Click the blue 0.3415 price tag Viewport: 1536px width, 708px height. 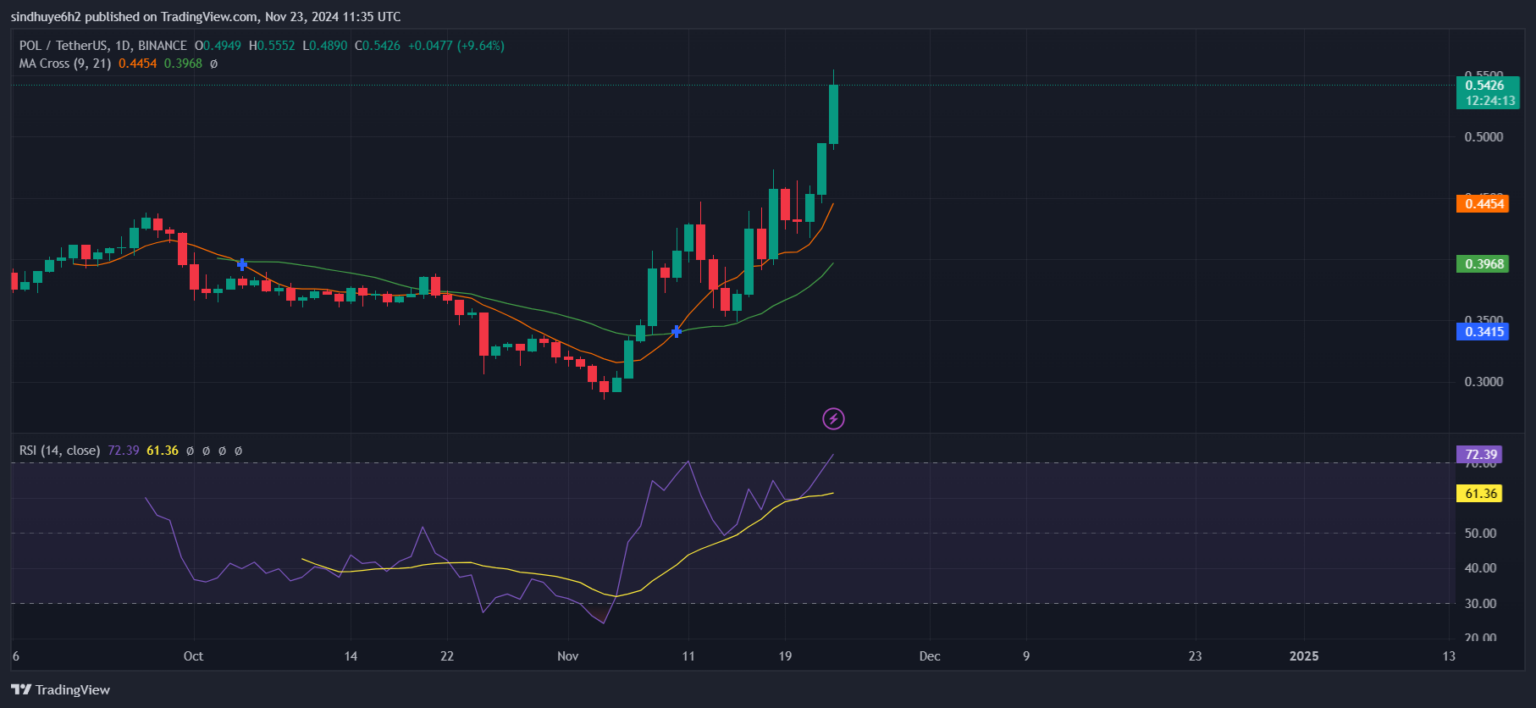(x=1482, y=331)
